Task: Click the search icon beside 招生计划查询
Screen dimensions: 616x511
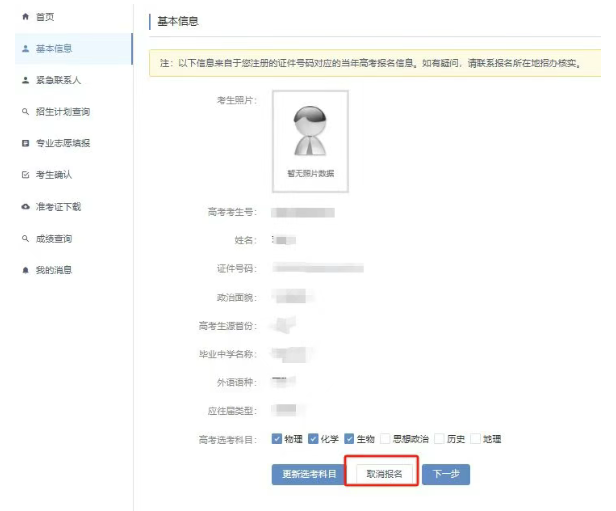Action: tap(25, 112)
